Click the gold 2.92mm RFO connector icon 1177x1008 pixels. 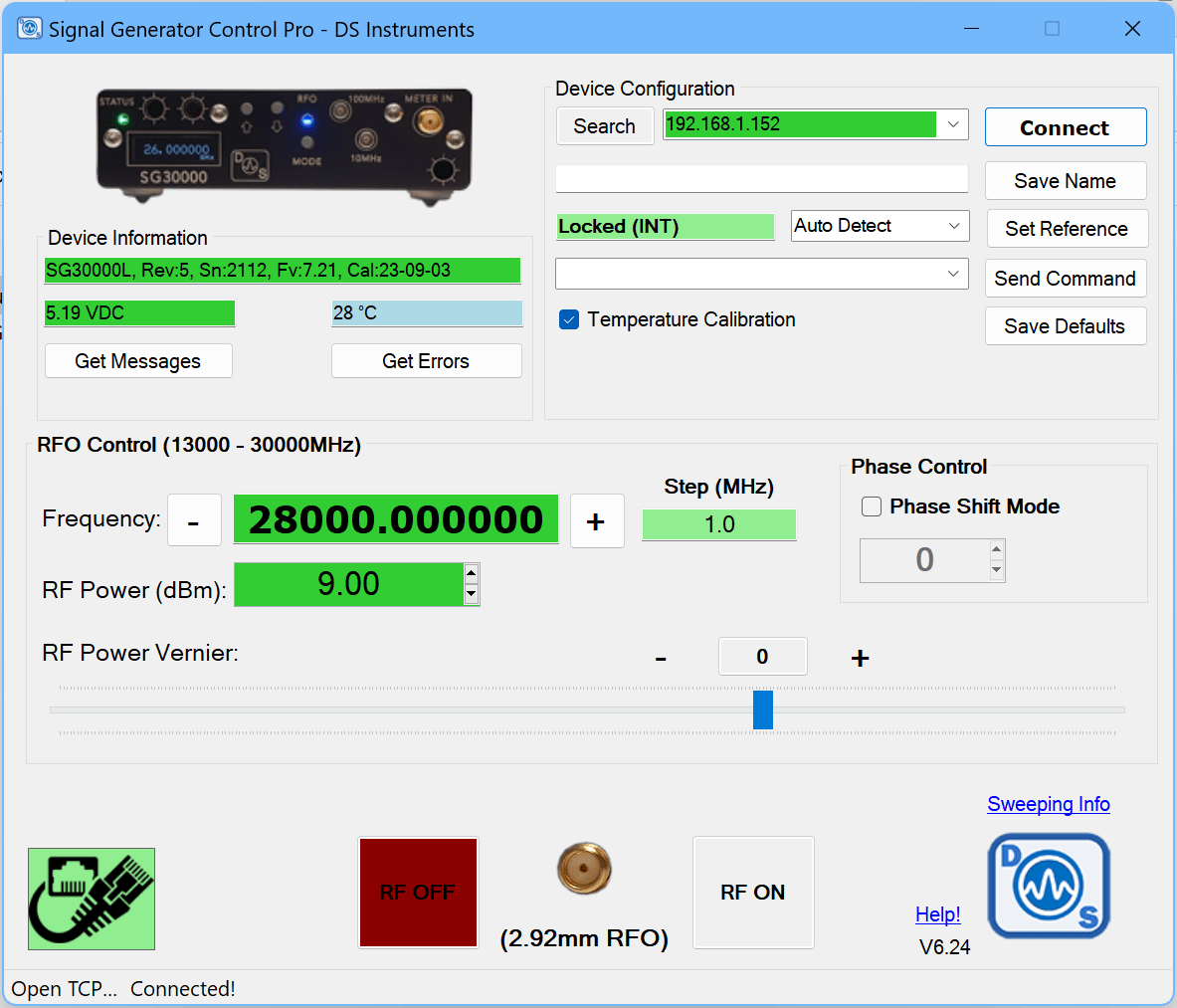pyautogui.click(x=584, y=868)
